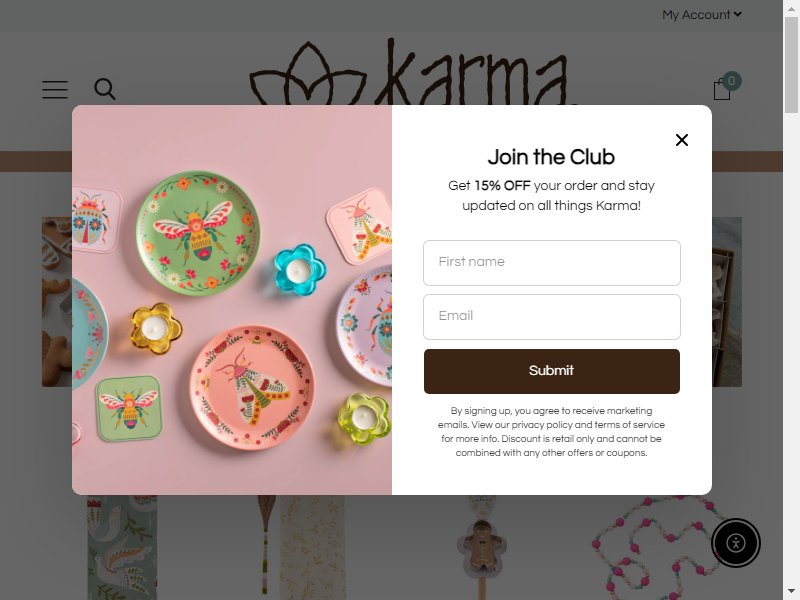Click the cookie cutters banner image on left
The height and width of the screenshot is (600, 800).
pyautogui.click(x=57, y=302)
